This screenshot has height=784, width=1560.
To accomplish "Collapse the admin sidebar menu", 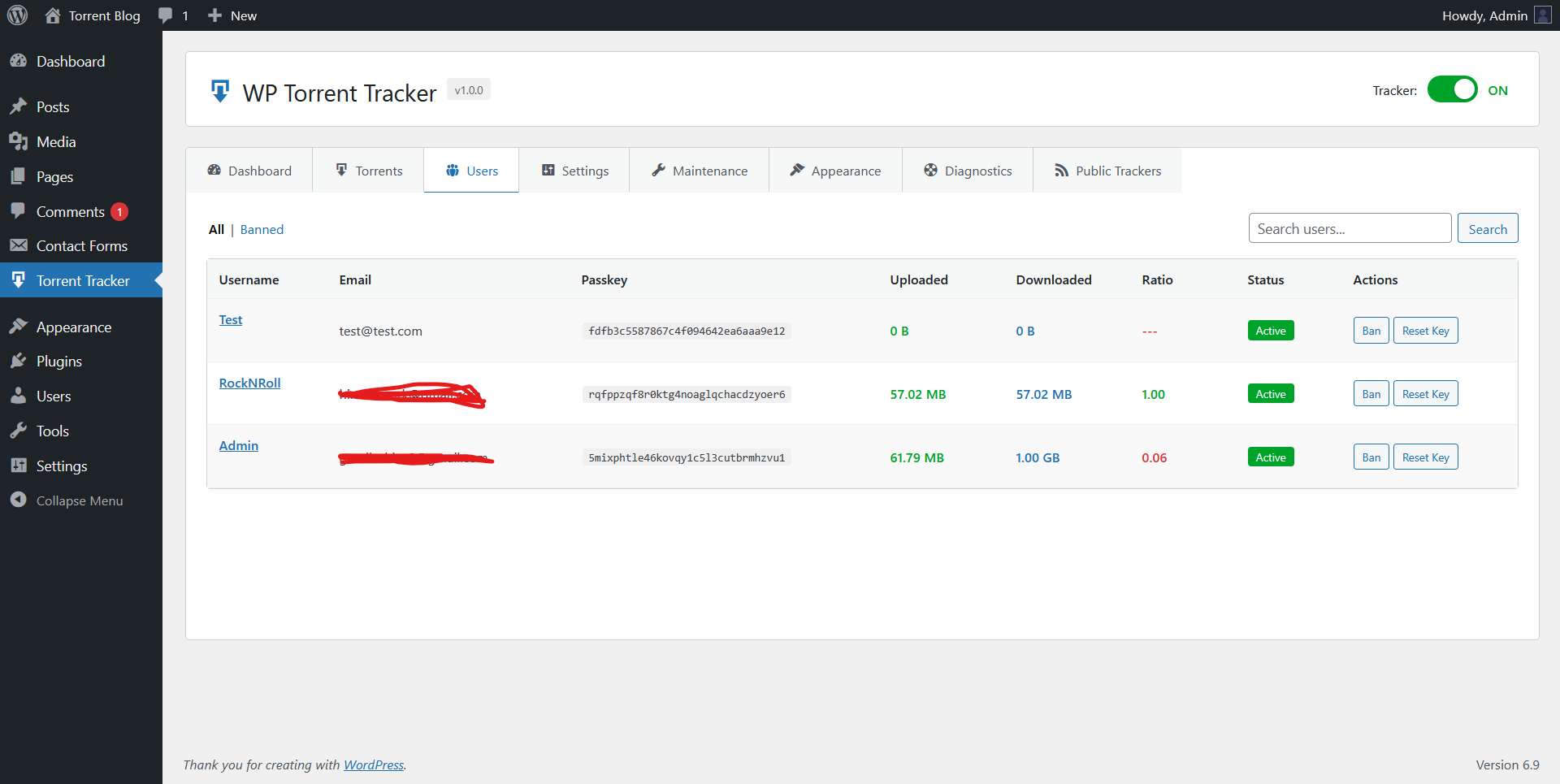I will point(19,500).
